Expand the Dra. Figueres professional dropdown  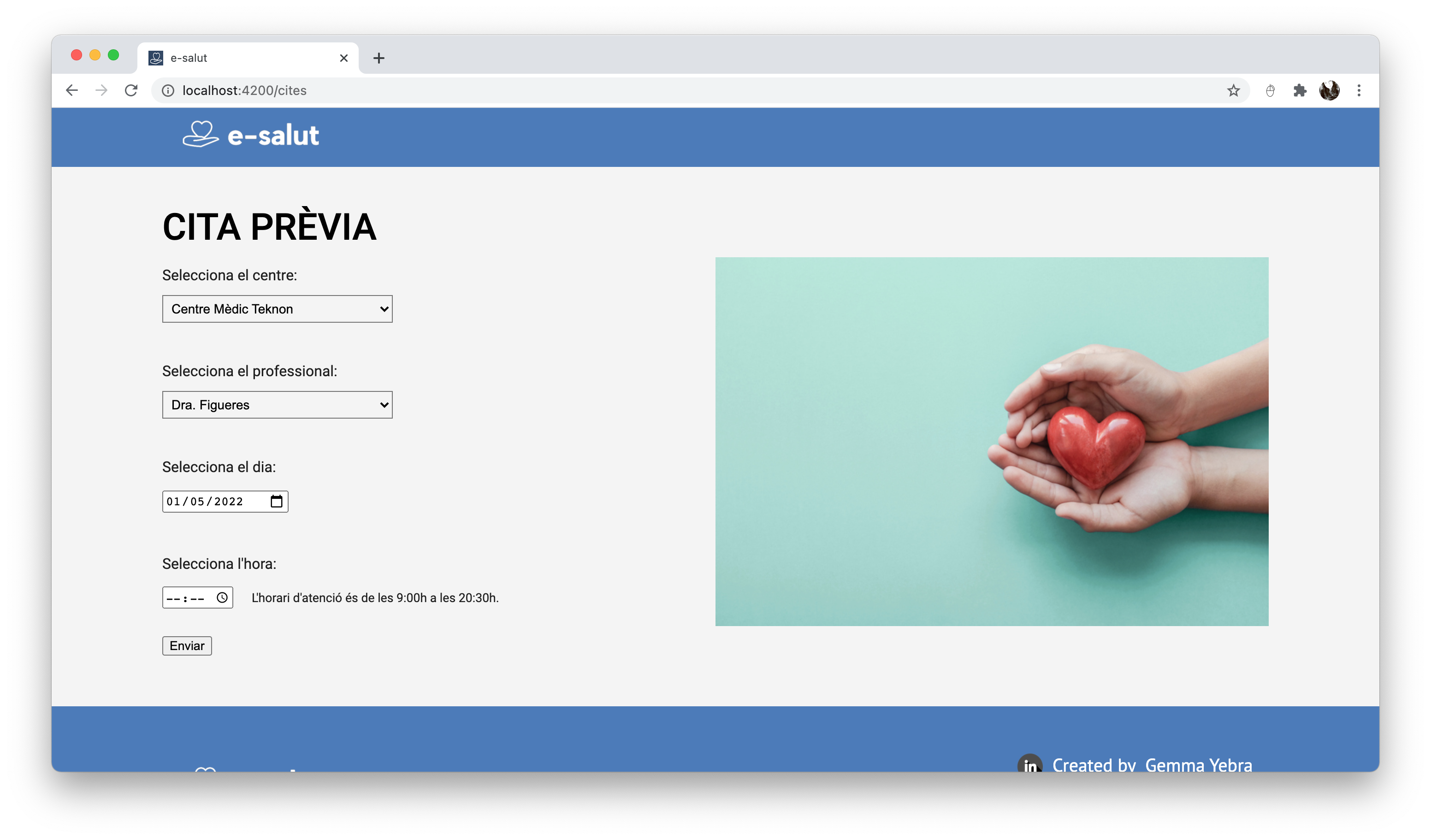[x=277, y=405]
